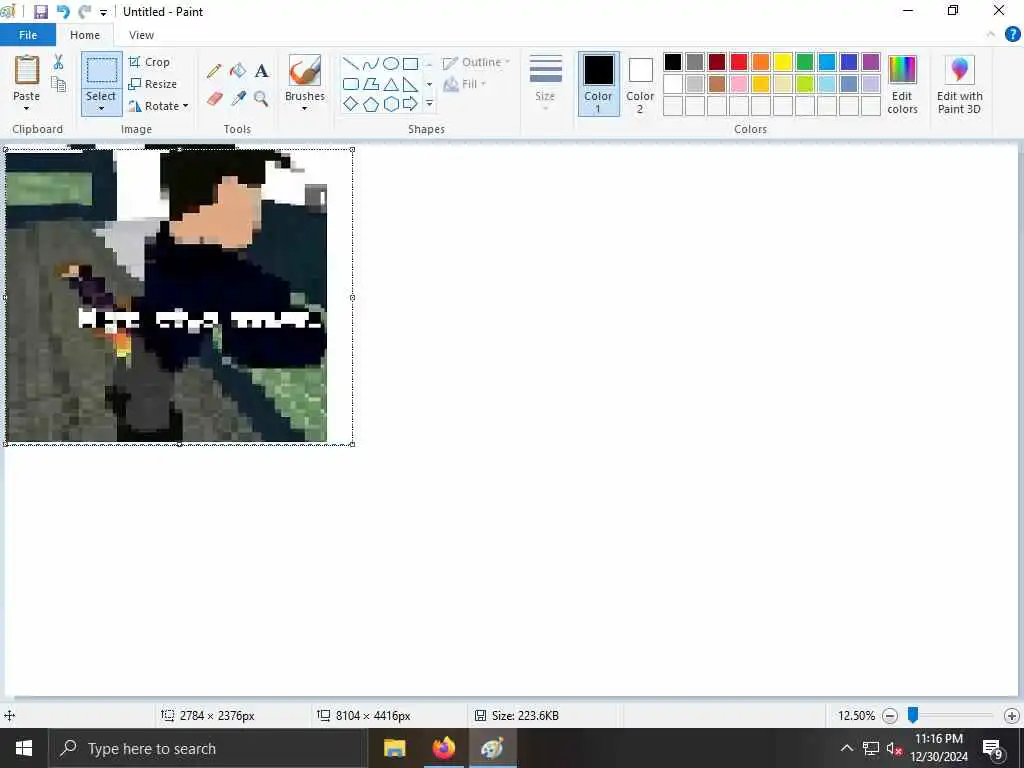Open Paint Help question mark icon

click(1012, 34)
